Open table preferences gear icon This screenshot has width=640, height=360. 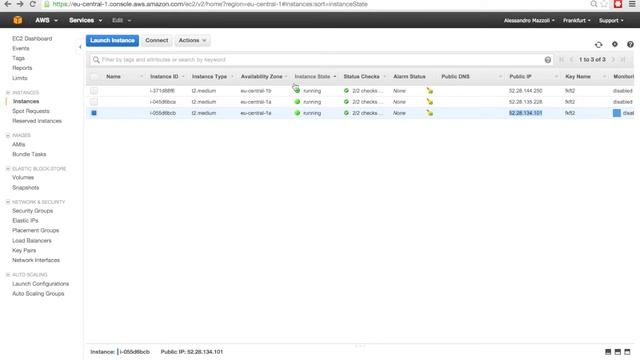click(615, 44)
